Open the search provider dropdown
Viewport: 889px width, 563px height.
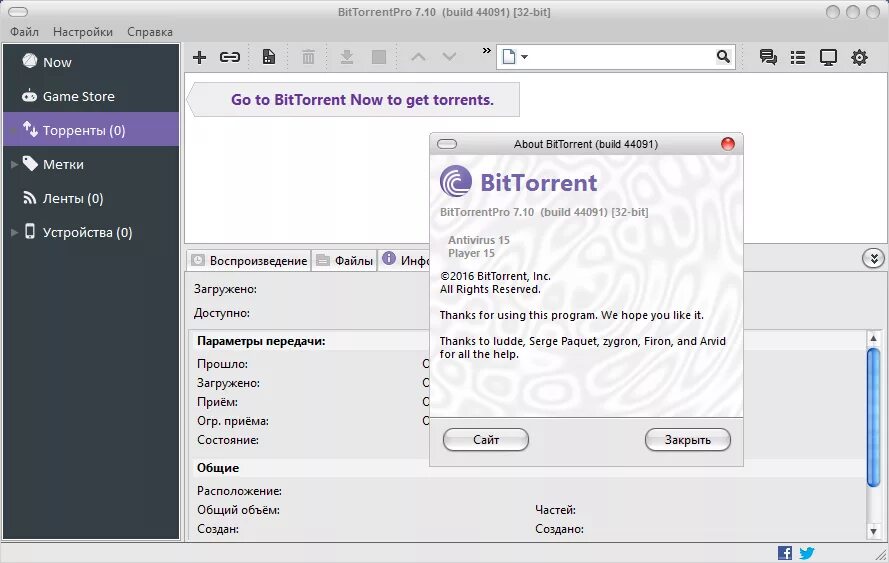(515, 57)
